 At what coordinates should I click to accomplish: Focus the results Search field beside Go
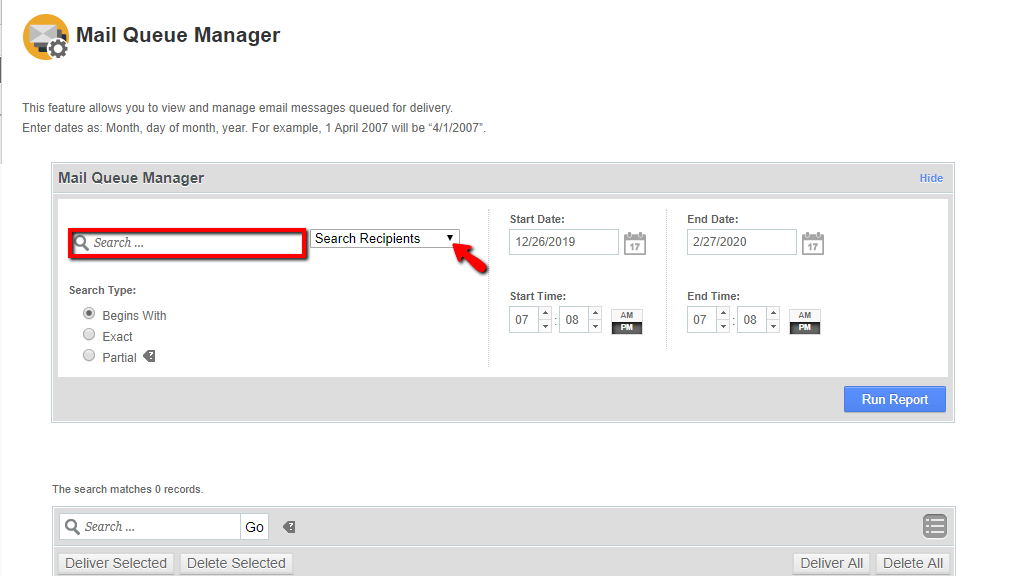pos(150,526)
